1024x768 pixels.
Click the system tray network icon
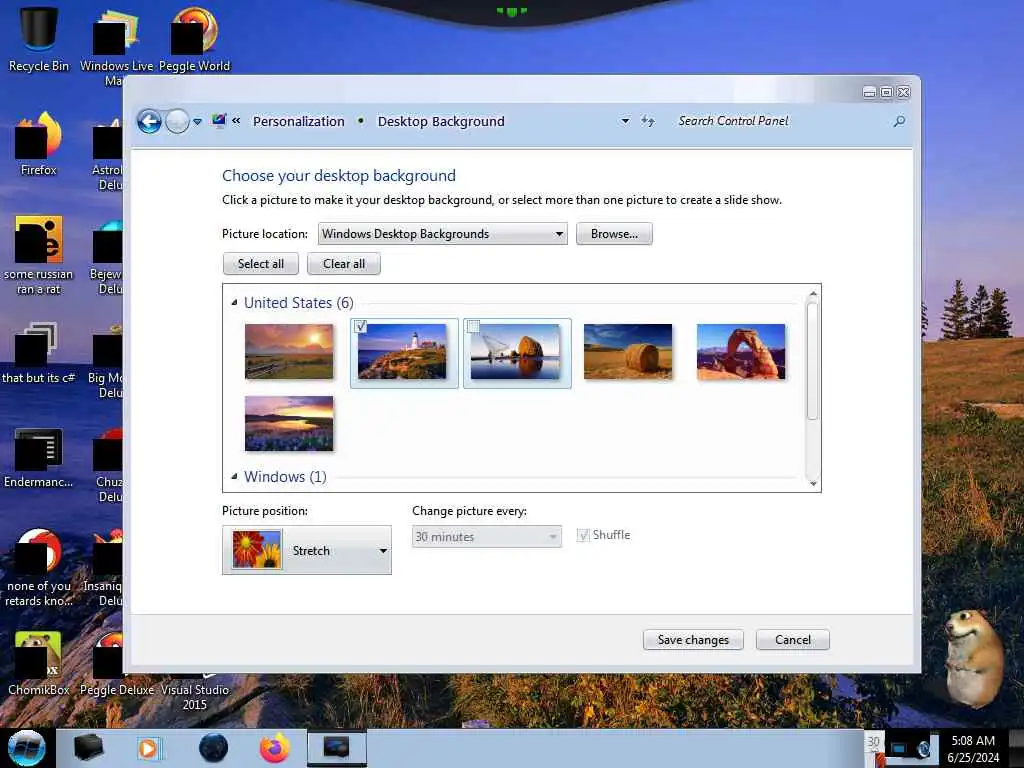click(x=899, y=749)
